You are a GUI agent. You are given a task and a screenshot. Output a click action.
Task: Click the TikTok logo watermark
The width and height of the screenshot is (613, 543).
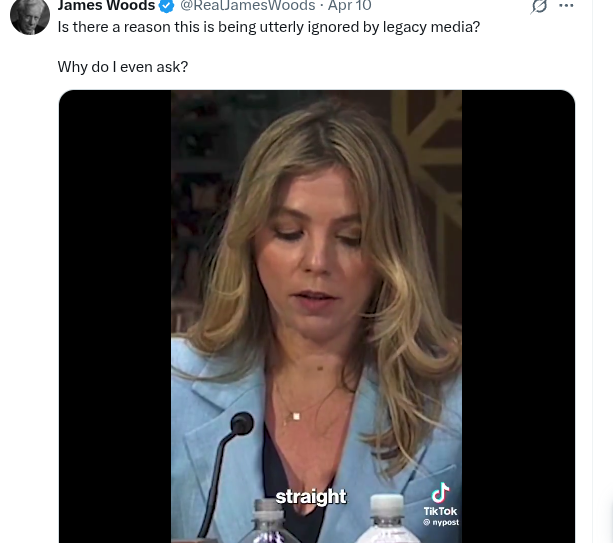click(440, 493)
